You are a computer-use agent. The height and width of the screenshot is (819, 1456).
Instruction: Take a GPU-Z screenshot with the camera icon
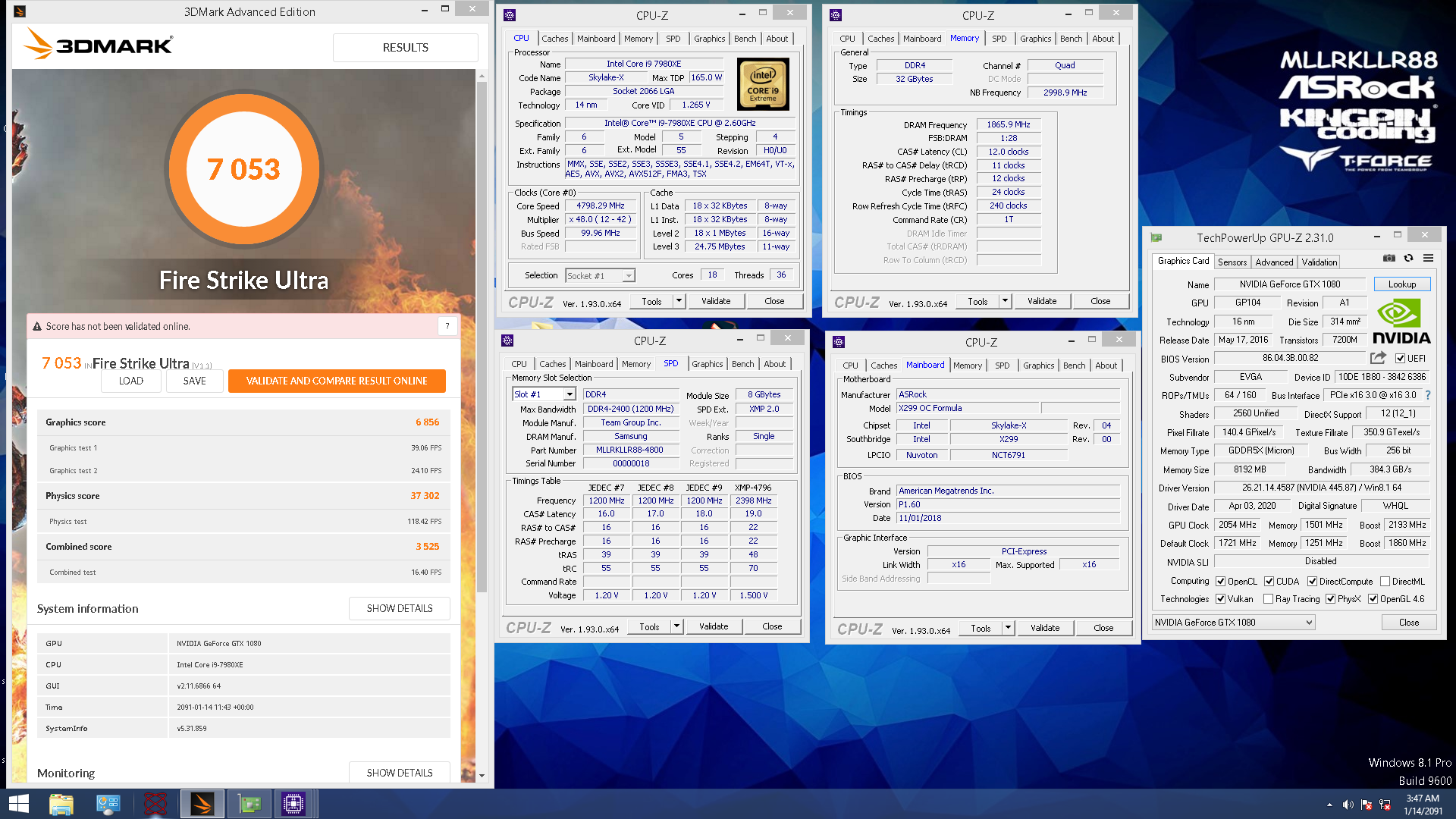(x=1389, y=259)
